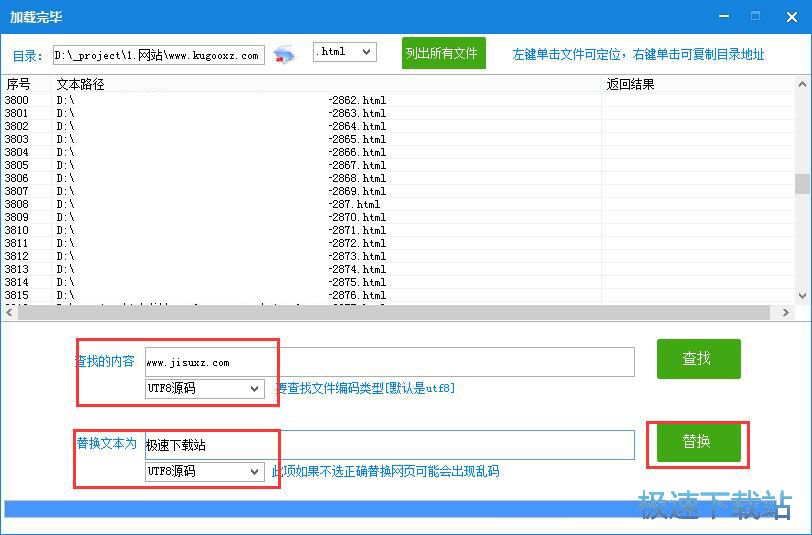
Task: Focus the 查找的内容 text field
Action: point(390,362)
